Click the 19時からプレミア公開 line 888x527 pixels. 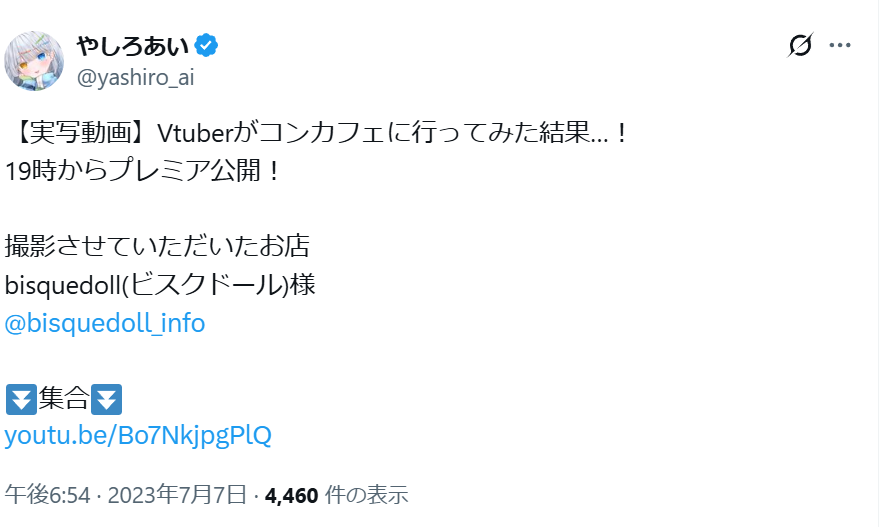click(x=140, y=169)
